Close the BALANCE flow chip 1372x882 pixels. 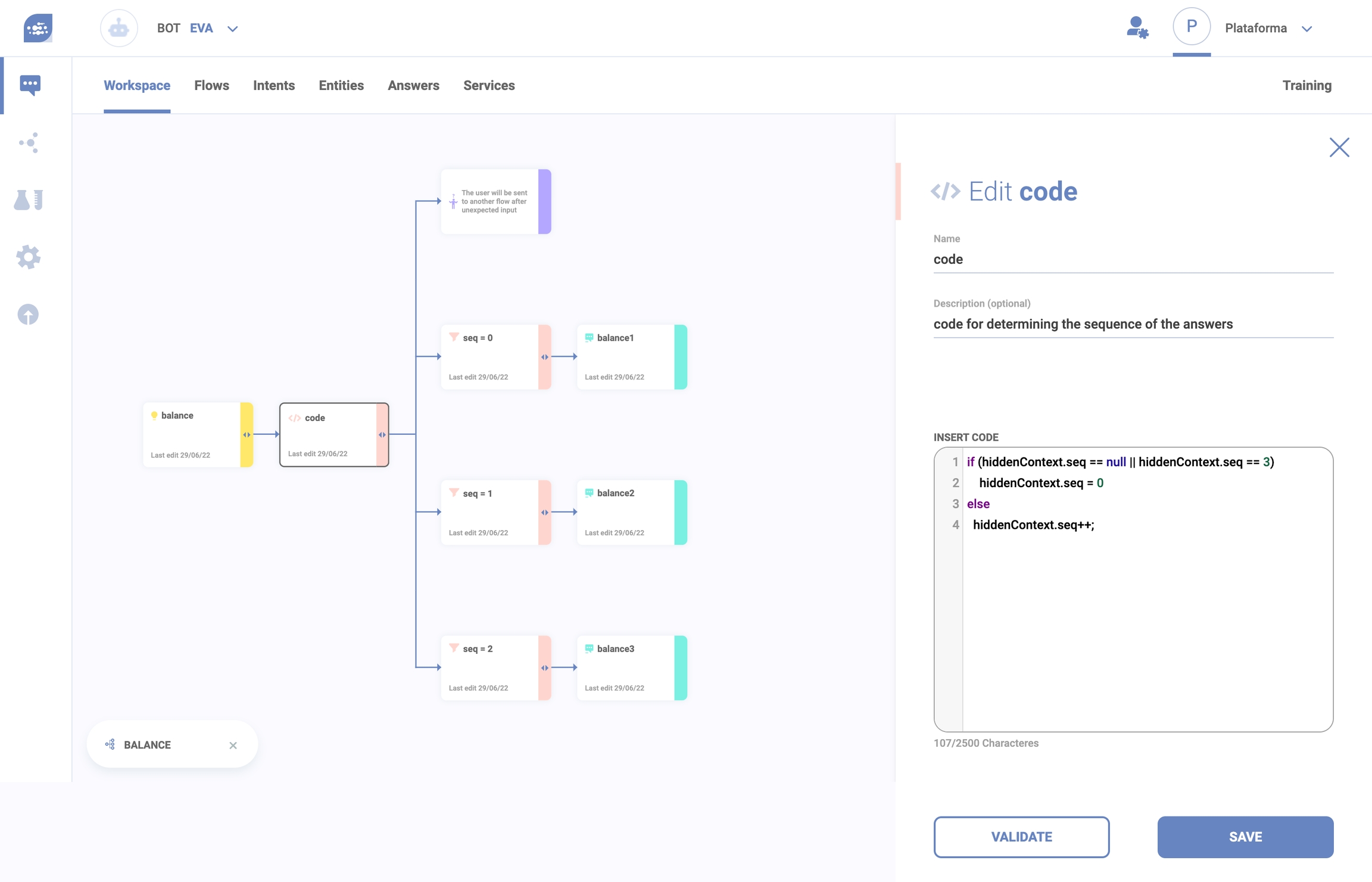[233, 745]
